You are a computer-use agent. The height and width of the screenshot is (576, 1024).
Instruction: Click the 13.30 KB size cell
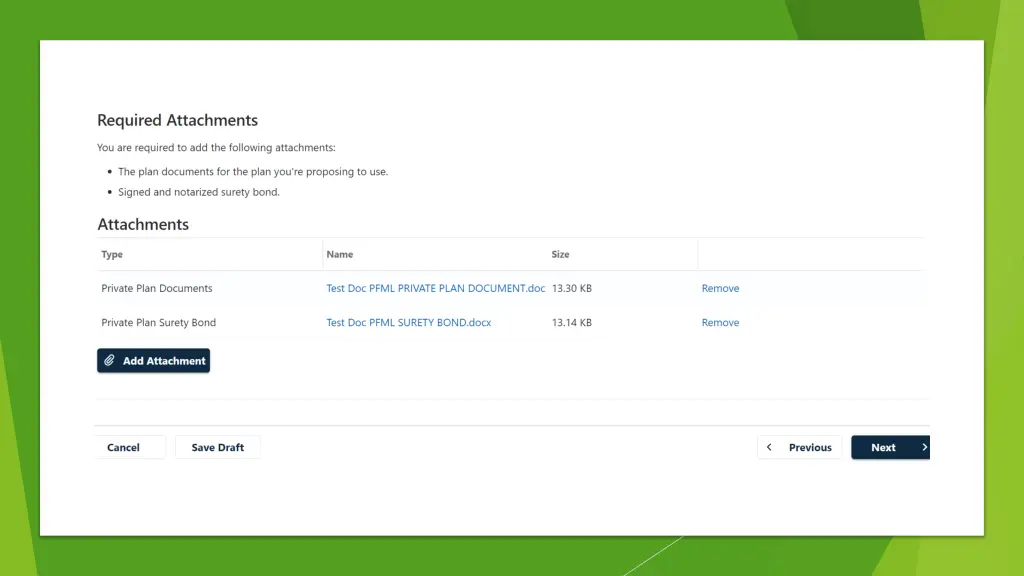572,289
